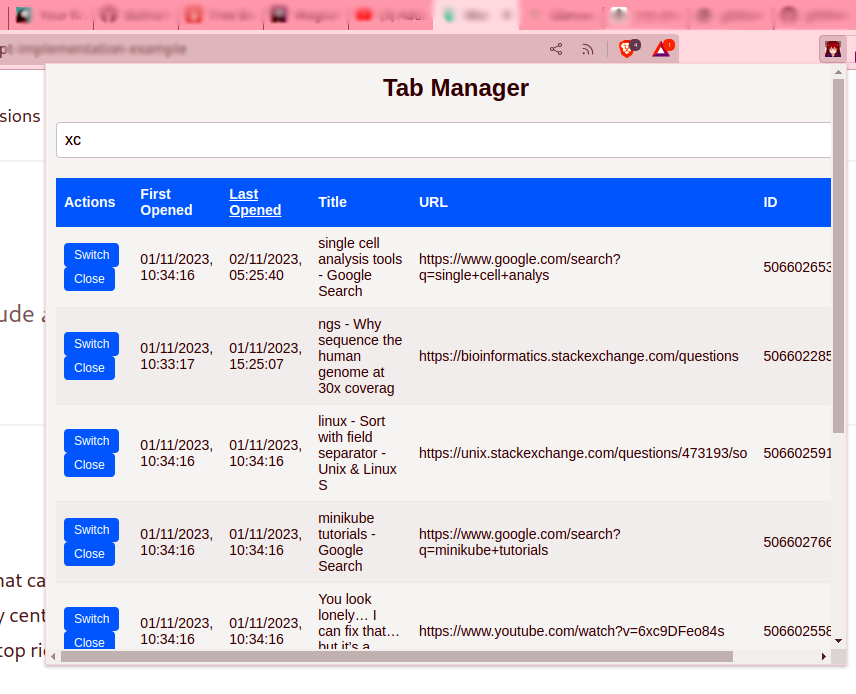Switch to single cell analysis tools tab
This screenshot has width=856, height=694.
click(91, 255)
